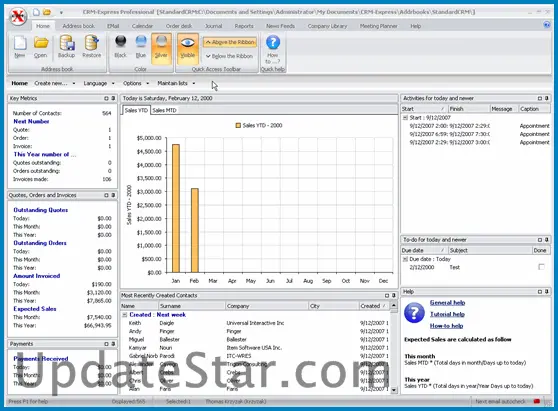Maximize the Quotes, Orders and Invoices panel
The height and width of the screenshot is (411, 558).
click(106, 195)
